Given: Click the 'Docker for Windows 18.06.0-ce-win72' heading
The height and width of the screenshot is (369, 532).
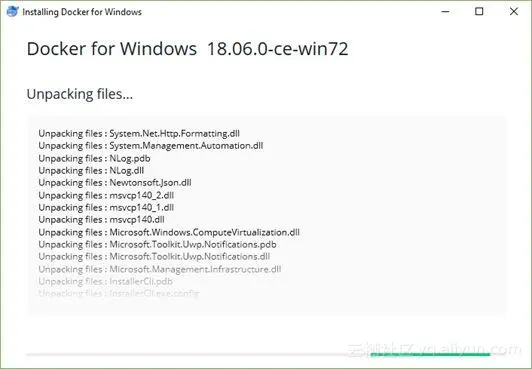Looking at the screenshot, I should pos(187,49).
